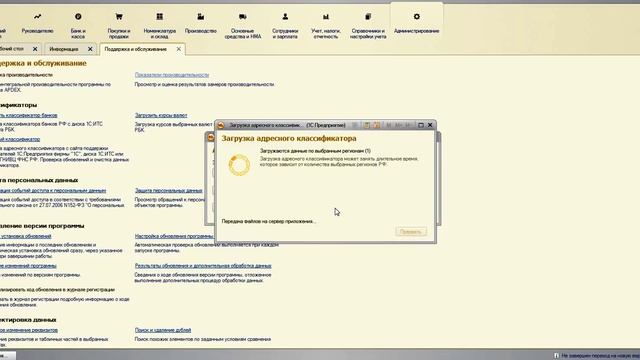Select the Поддержка и обслуживание tab
The width and height of the screenshot is (640, 360).
(x=136, y=49)
